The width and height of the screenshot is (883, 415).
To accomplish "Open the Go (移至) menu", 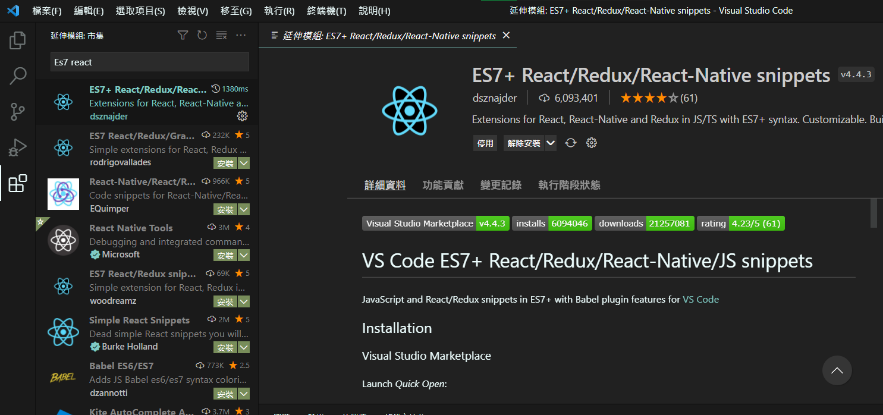I will coord(236,11).
